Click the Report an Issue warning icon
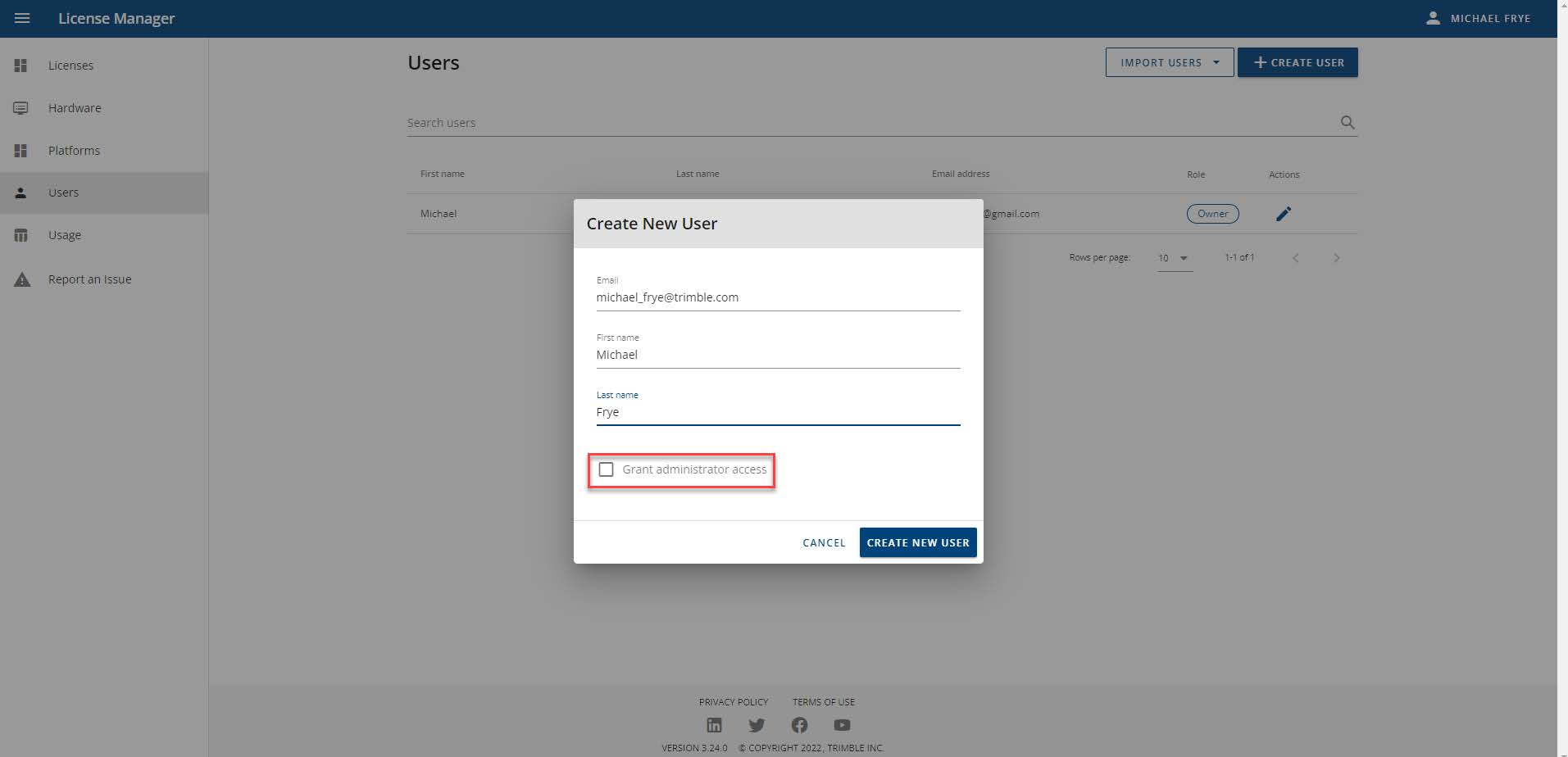The width and height of the screenshot is (1568, 757). click(x=20, y=279)
